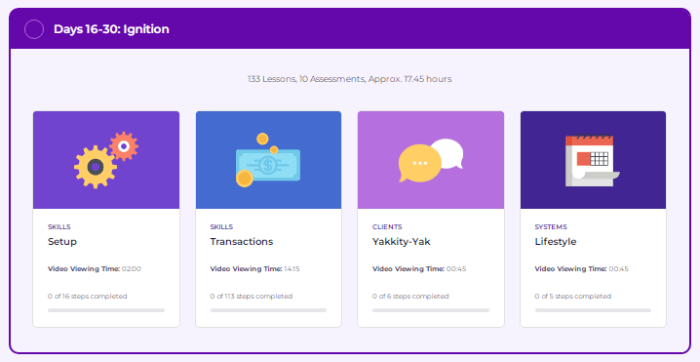Click the SYSTEMS label above Lifestyle
Screen dimensions: 700x362
coord(551,227)
